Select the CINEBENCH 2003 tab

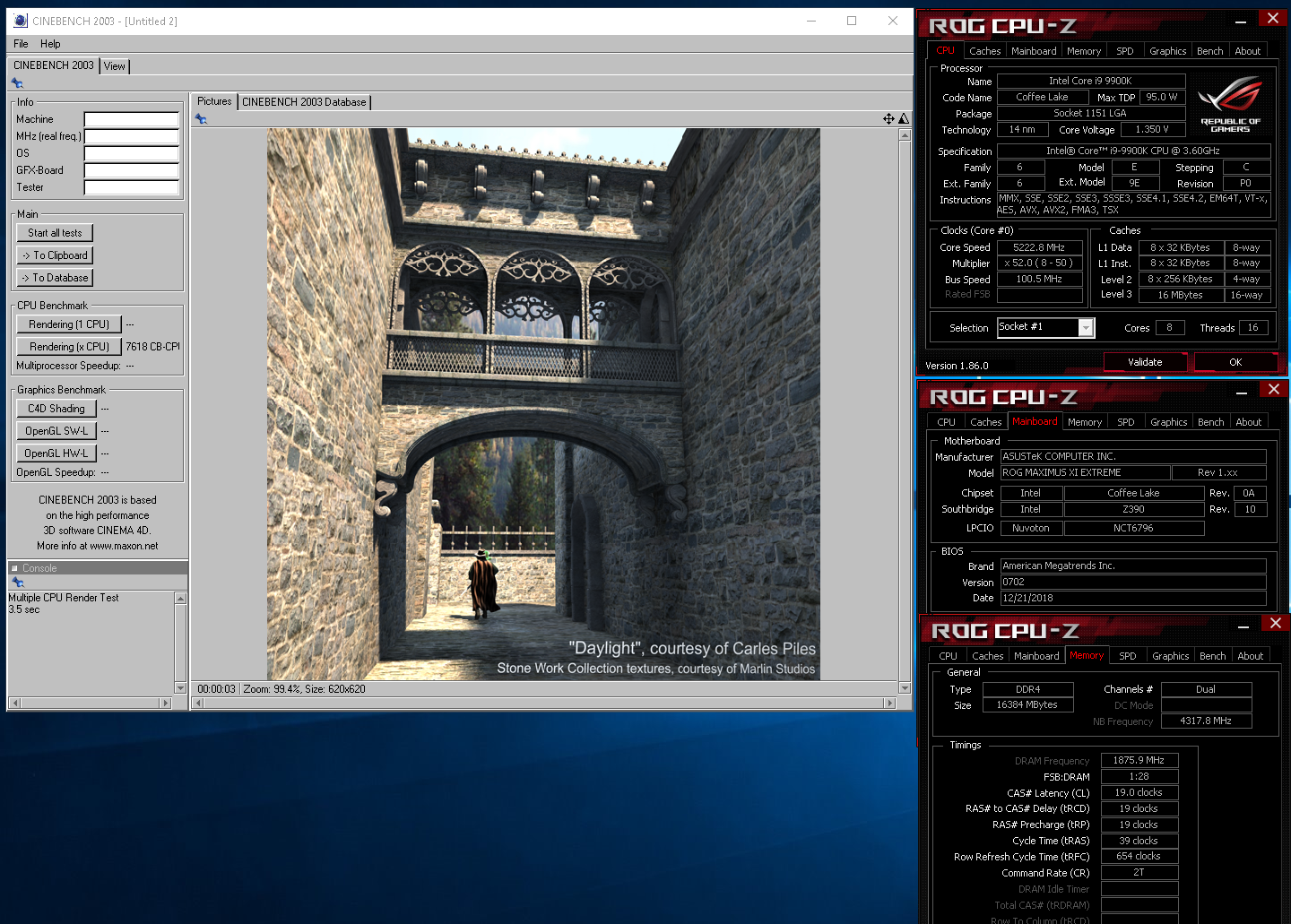54,65
